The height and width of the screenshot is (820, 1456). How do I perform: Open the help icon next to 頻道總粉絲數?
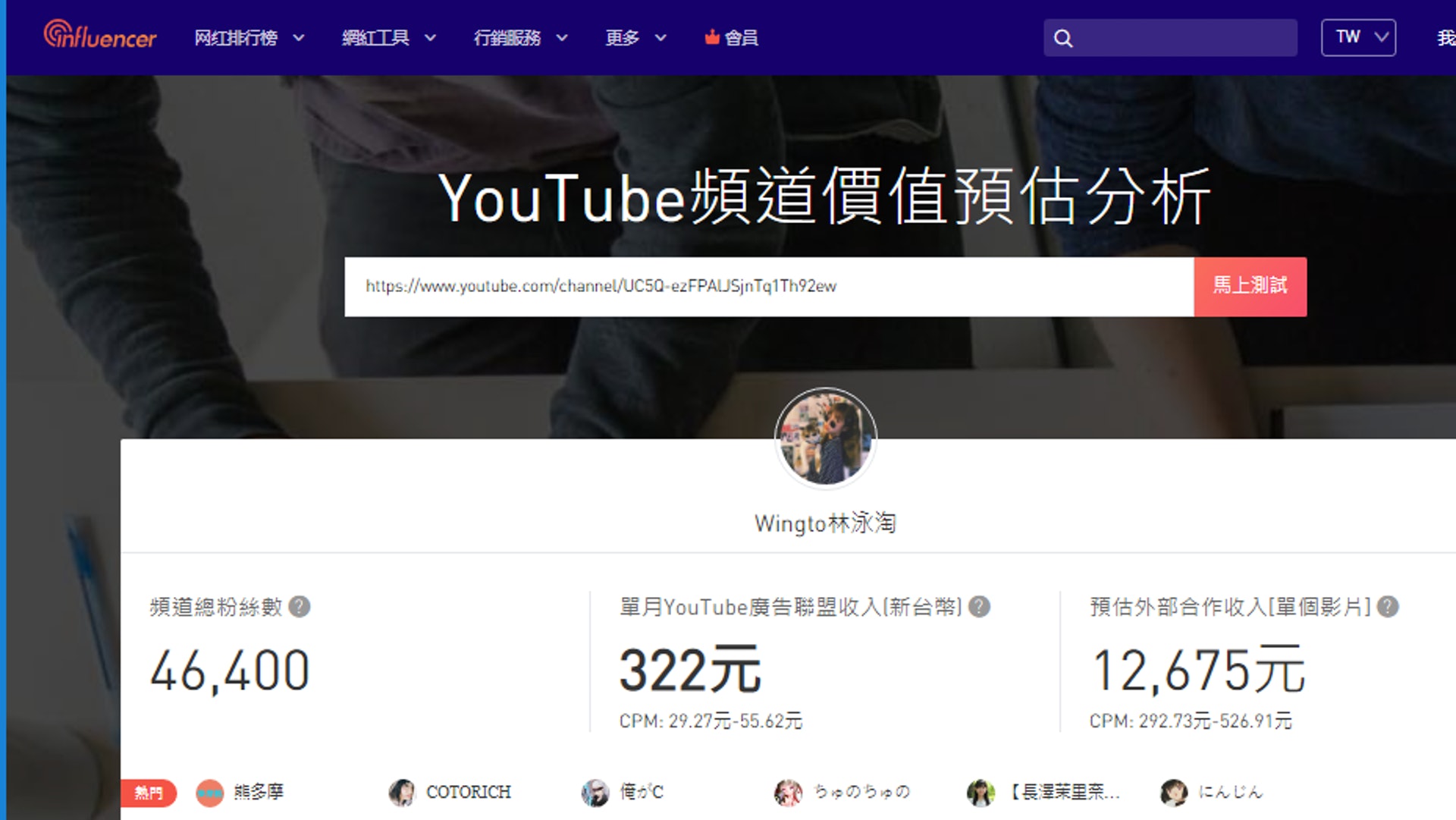pyautogui.click(x=298, y=606)
